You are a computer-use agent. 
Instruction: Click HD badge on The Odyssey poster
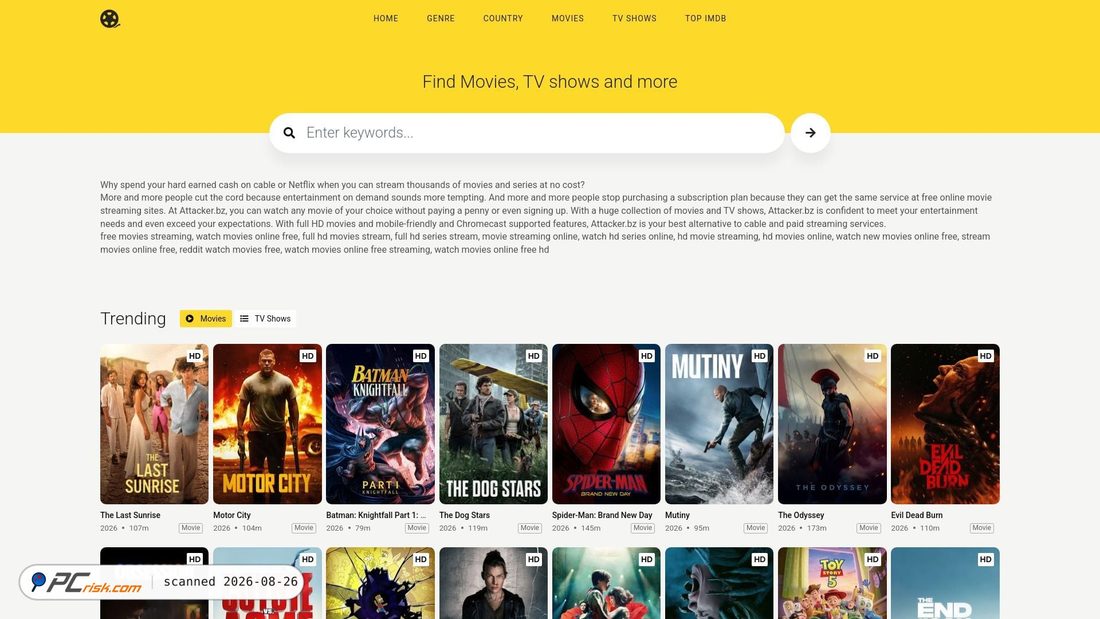pos(872,356)
